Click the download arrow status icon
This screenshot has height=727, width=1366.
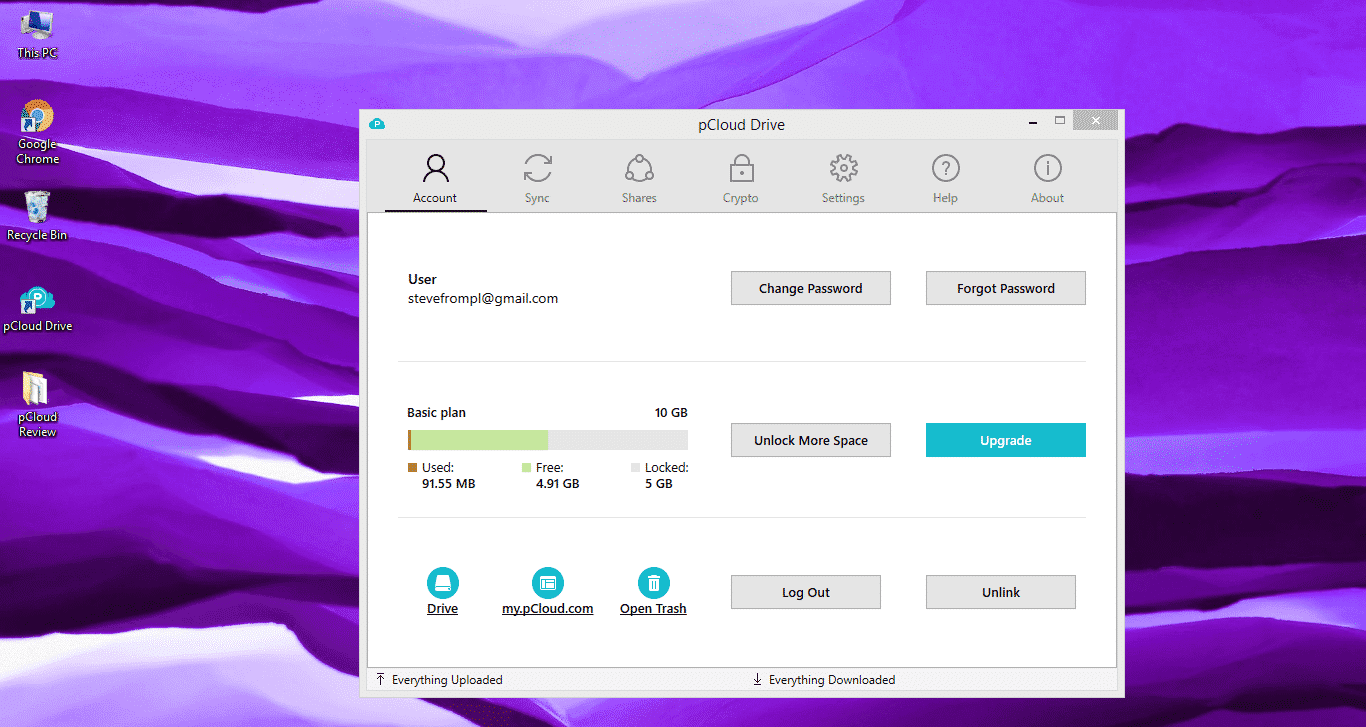point(757,680)
